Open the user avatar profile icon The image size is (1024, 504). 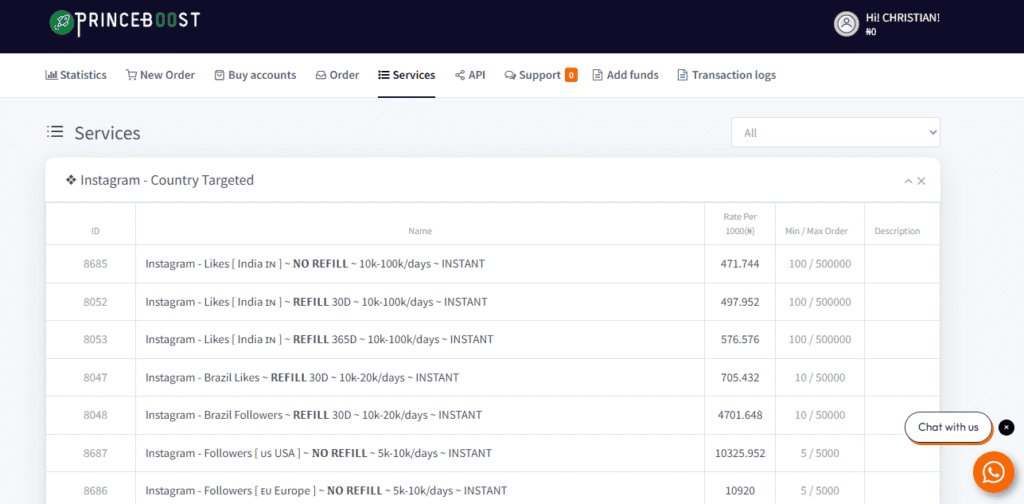846,24
